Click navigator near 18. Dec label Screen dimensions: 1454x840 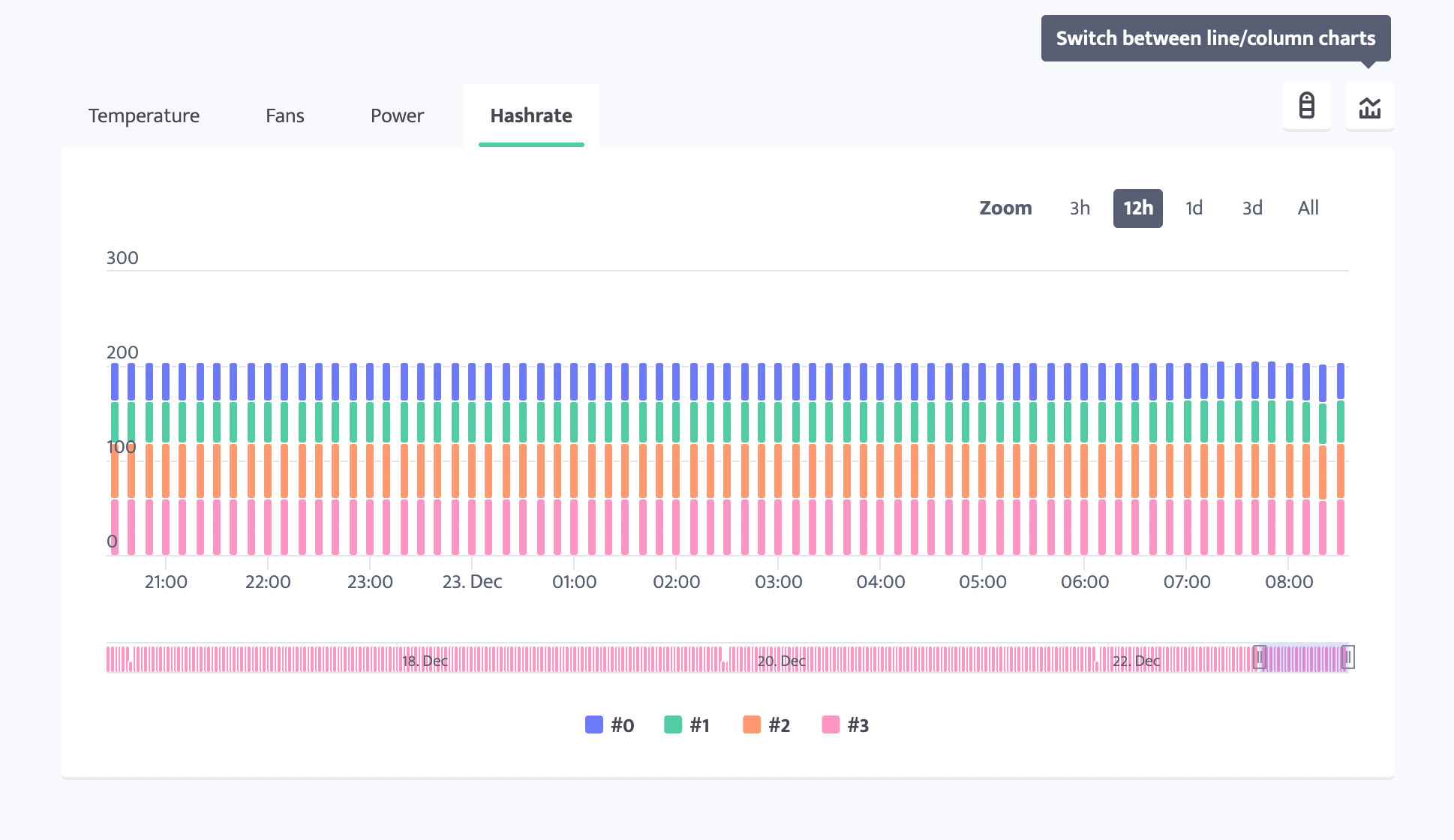(425, 660)
